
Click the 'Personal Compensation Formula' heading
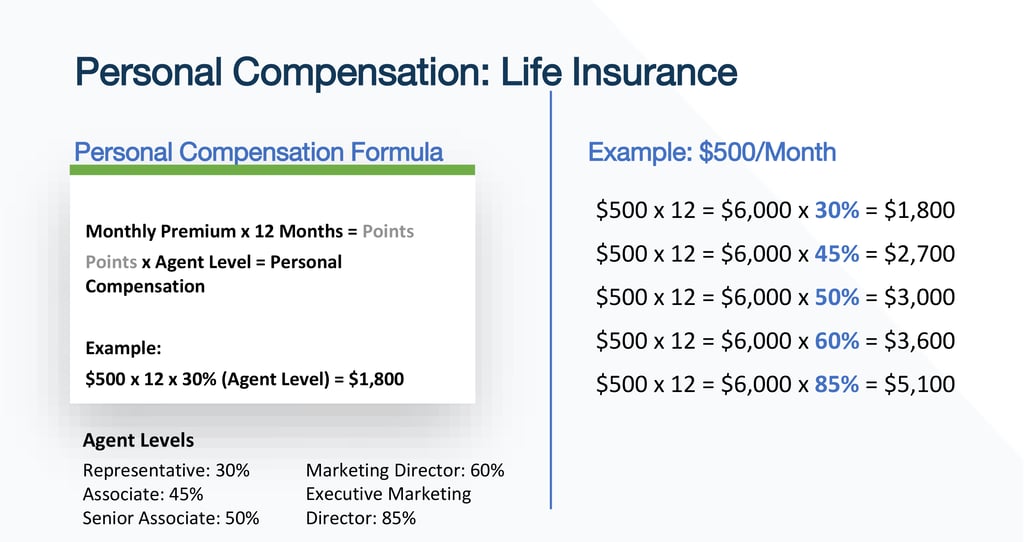tap(259, 152)
